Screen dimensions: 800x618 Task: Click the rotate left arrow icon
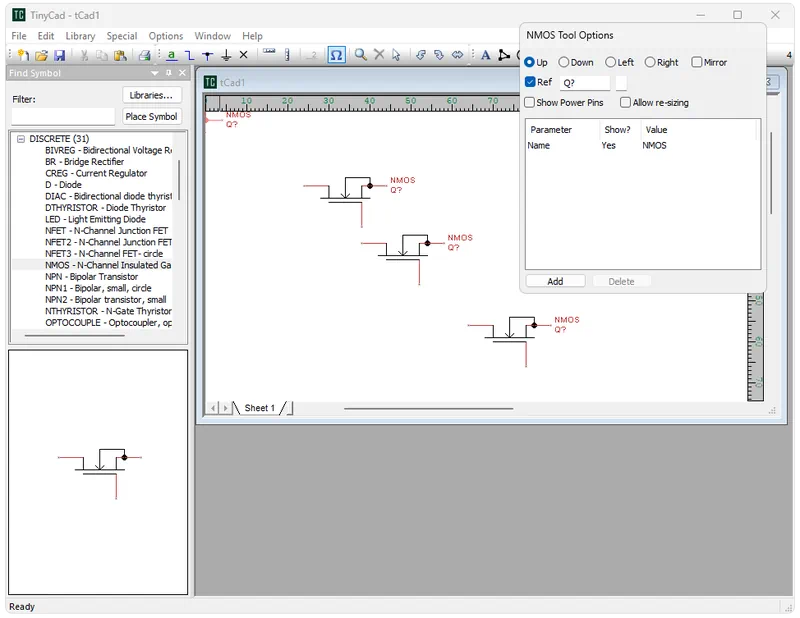(421, 55)
